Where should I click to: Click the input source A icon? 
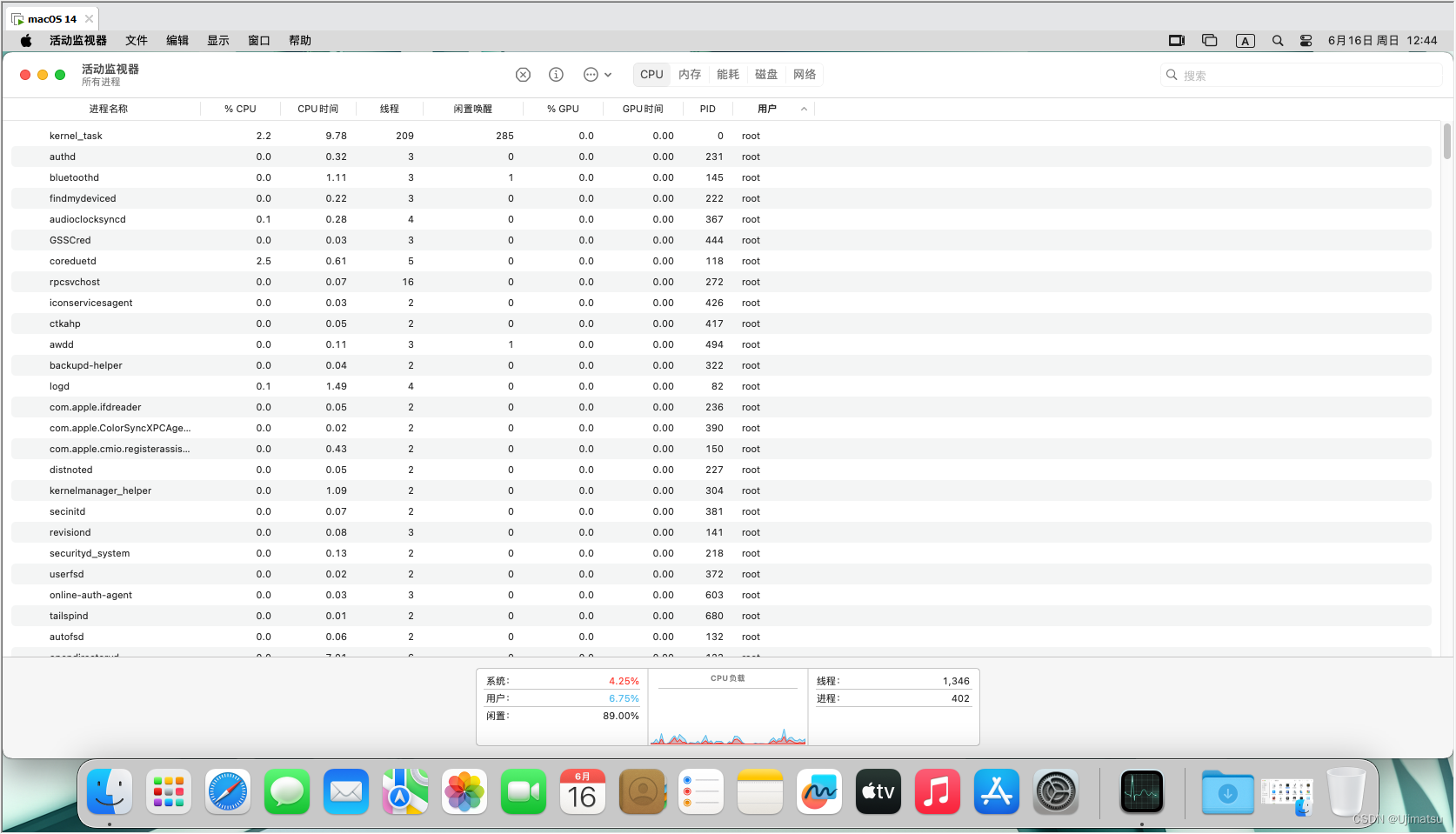point(1246,40)
